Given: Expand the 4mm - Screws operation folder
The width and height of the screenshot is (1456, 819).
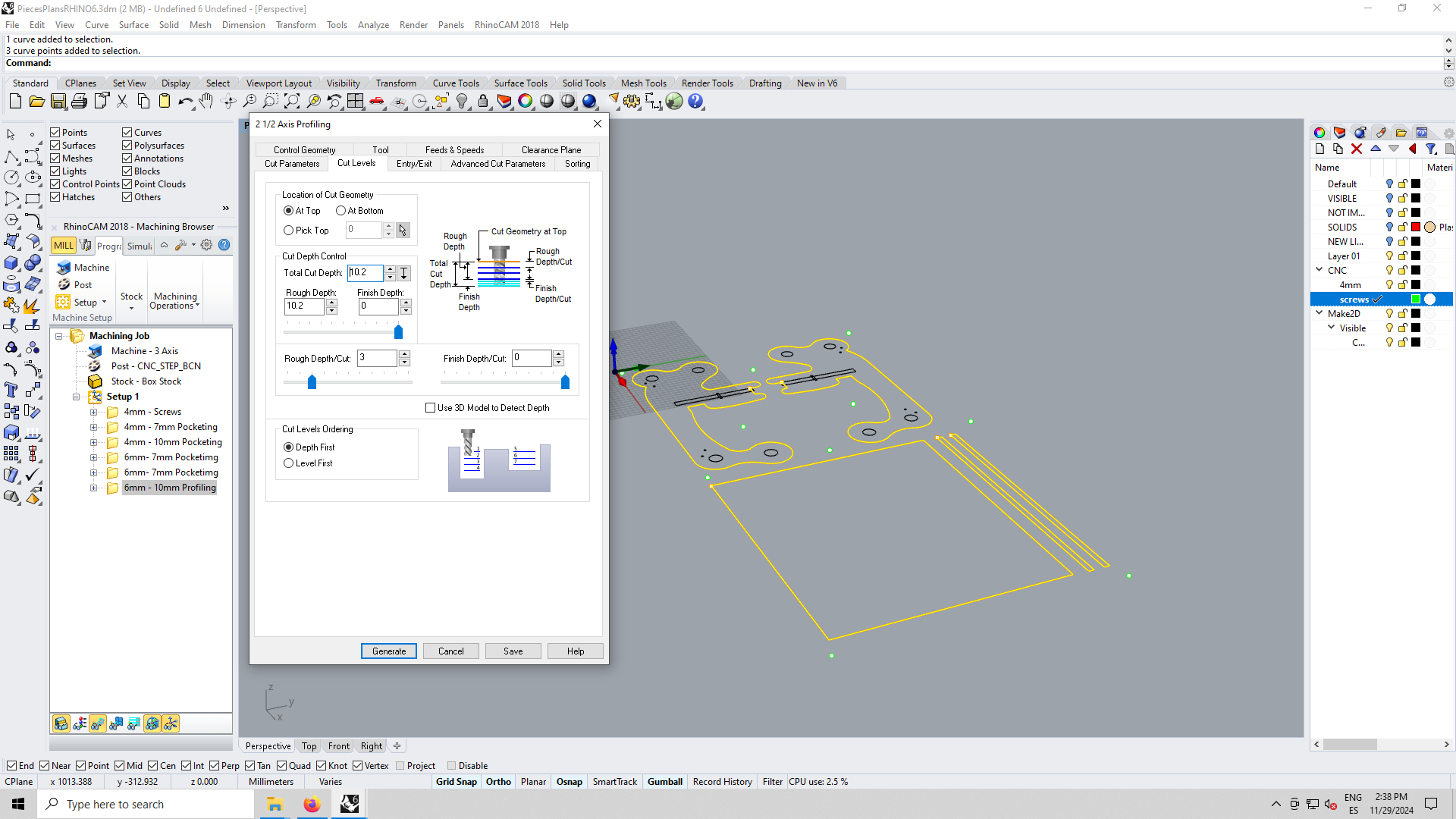Looking at the screenshot, I should [x=94, y=413].
